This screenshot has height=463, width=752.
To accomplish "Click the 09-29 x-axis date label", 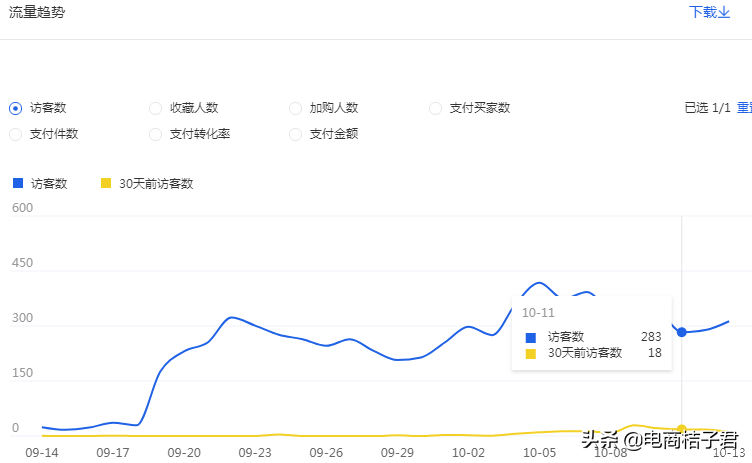I will (x=397, y=452).
